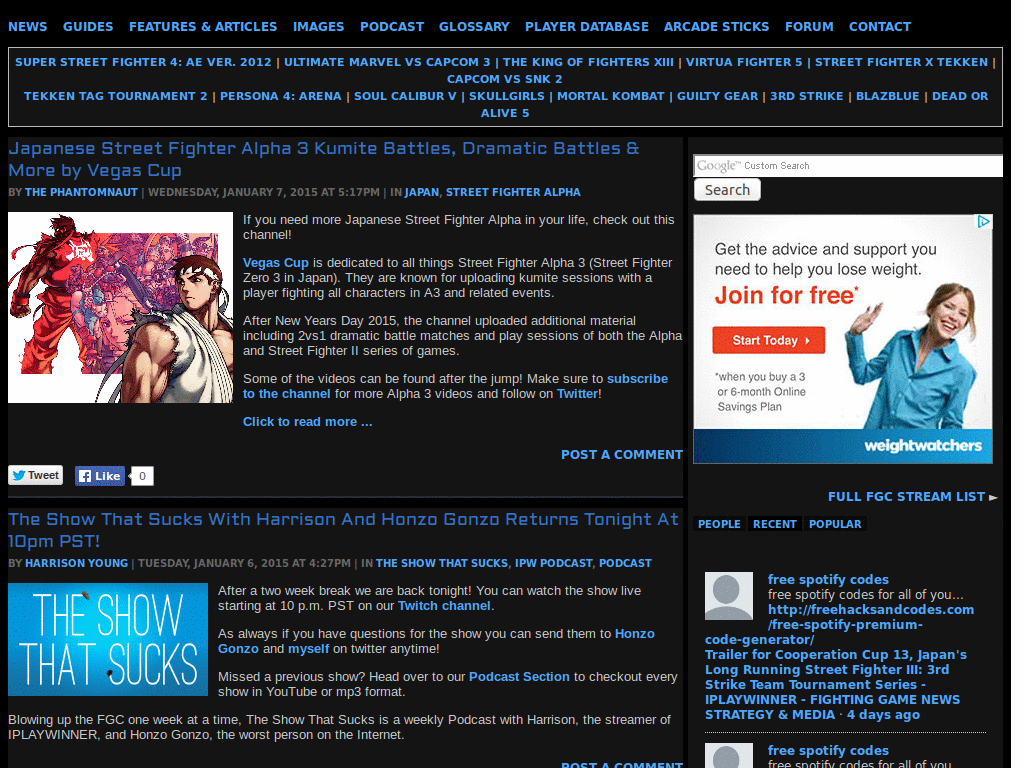Click 'subscribe to the channel' link
This screenshot has height=768, width=1024.
tap(637, 379)
